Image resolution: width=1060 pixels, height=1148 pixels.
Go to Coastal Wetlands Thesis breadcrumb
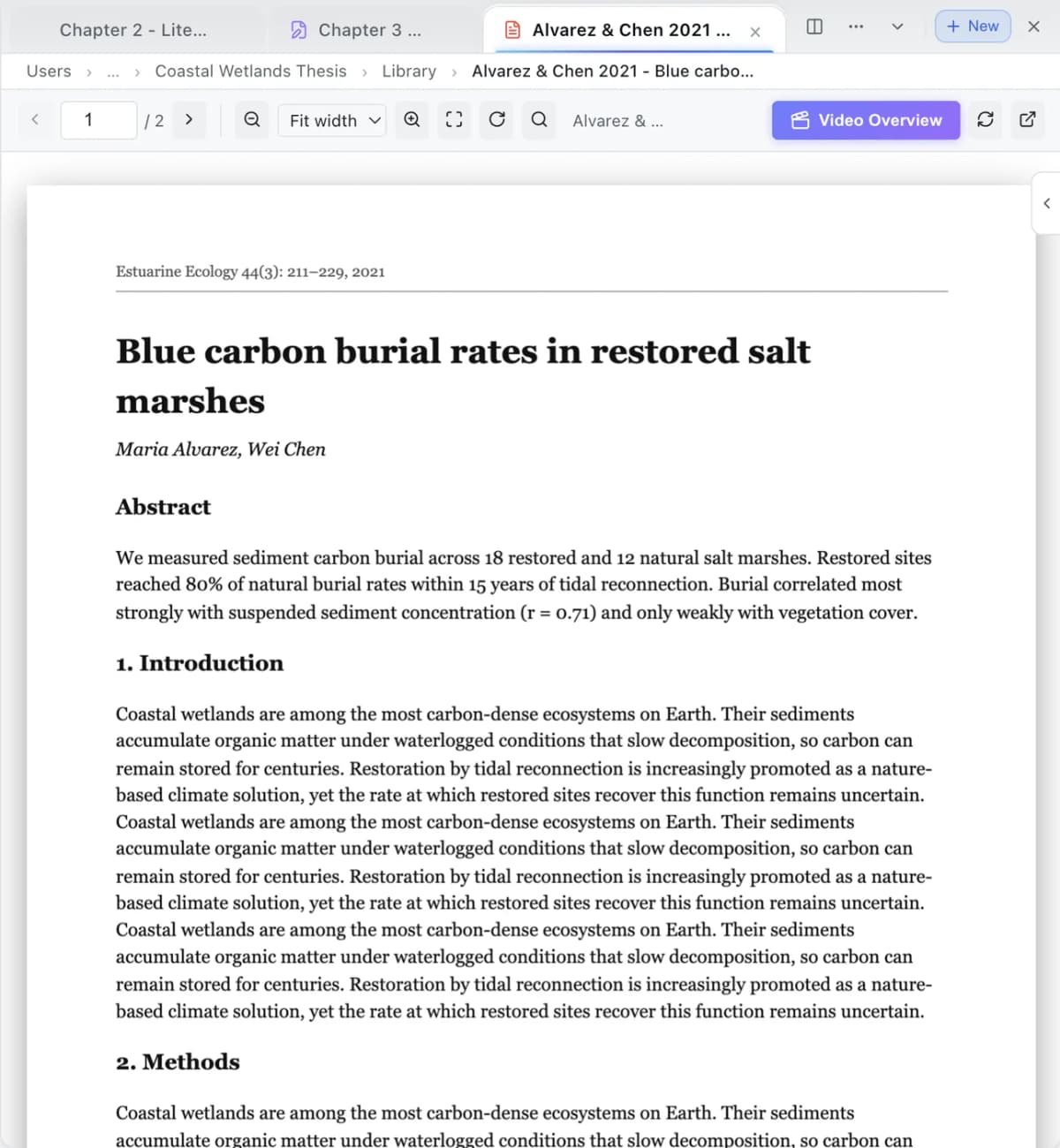(251, 72)
